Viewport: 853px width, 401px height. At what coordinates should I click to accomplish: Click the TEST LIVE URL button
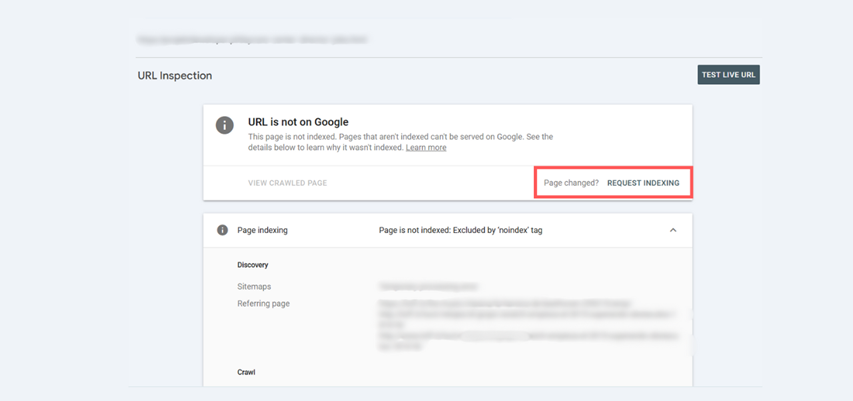pyautogui.click(x=728, y=75)
